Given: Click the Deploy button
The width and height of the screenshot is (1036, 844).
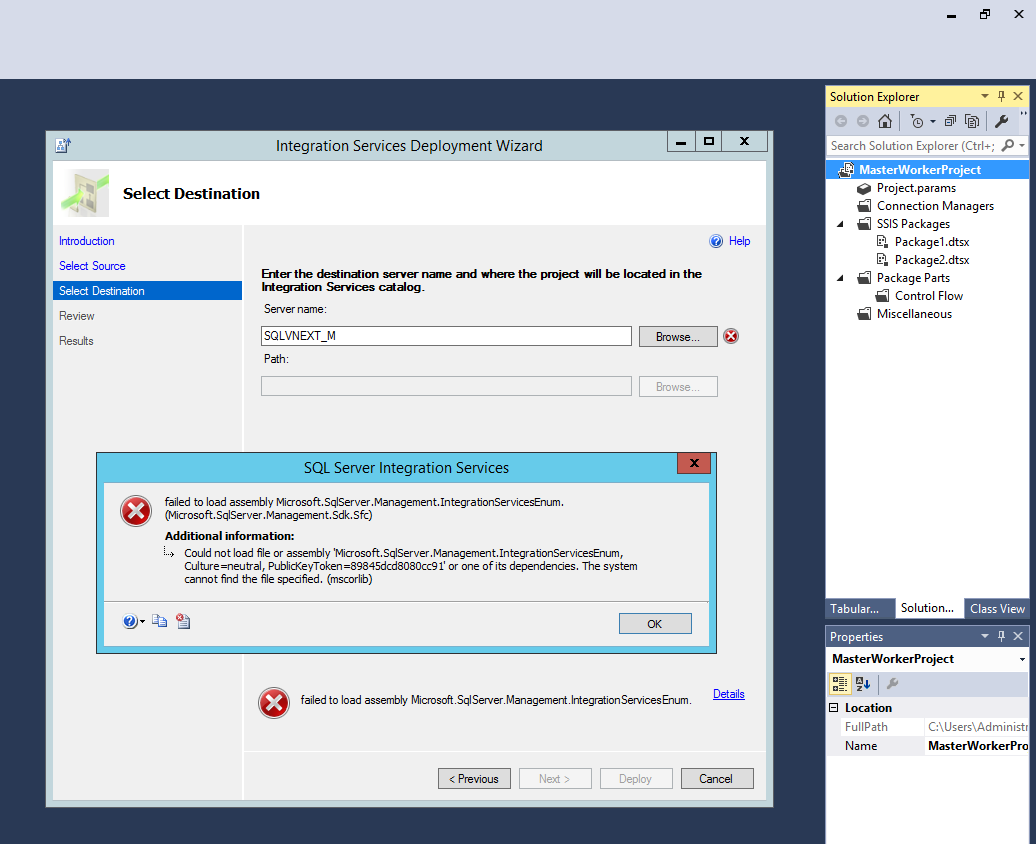Looking at the screenshot, I should pos(636,779).
